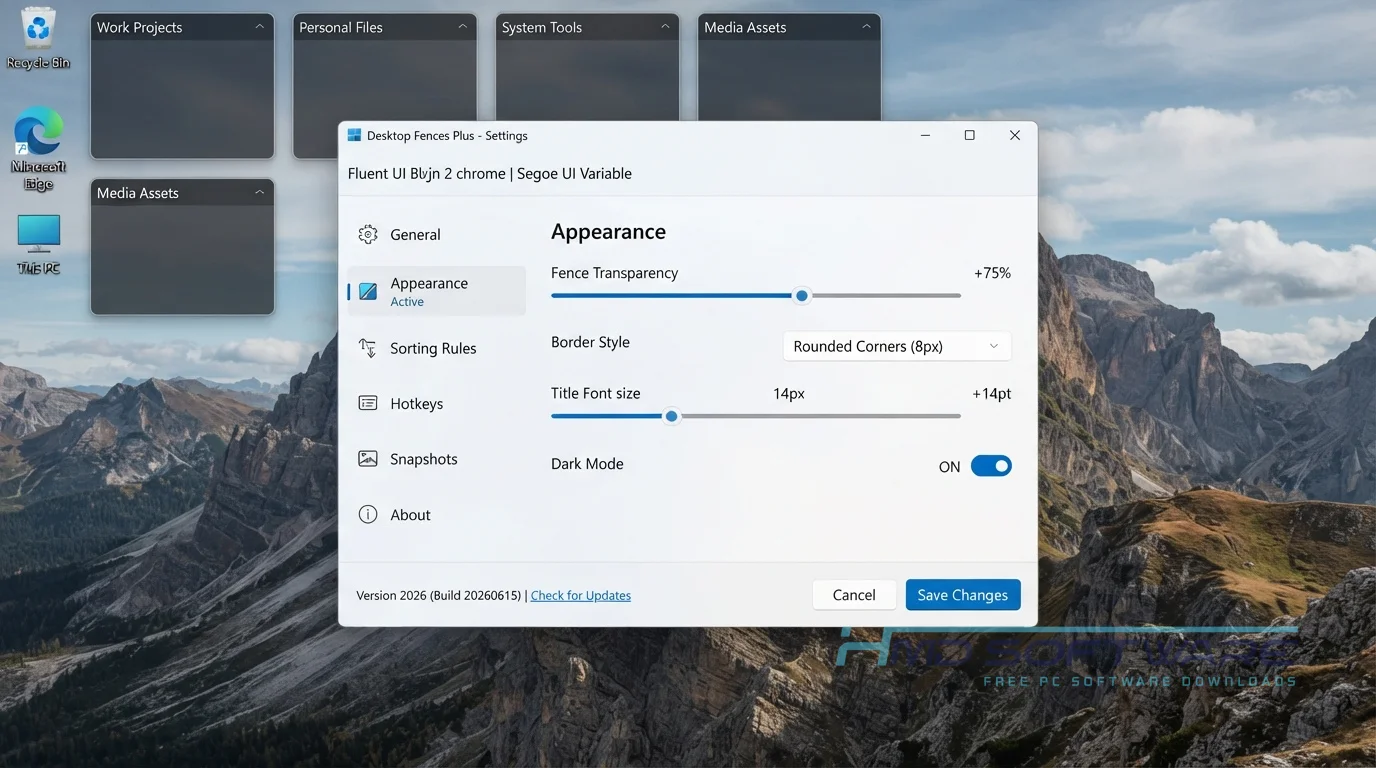Minimize the Settings window
The width and height of the screenshot is (1376, 768).
point(925,135)
